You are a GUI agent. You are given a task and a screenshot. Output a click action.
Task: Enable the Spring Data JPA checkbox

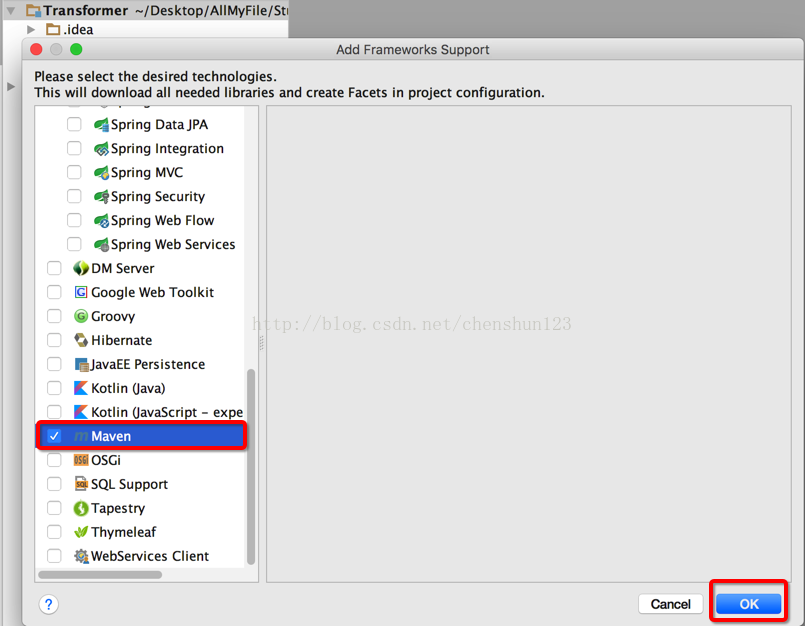pyautogui.click(x=74, y=124)
